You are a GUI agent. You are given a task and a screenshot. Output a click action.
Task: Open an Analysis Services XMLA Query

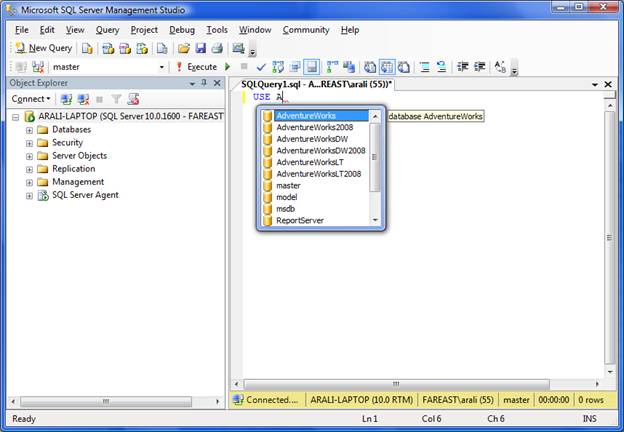pos(142,49)
